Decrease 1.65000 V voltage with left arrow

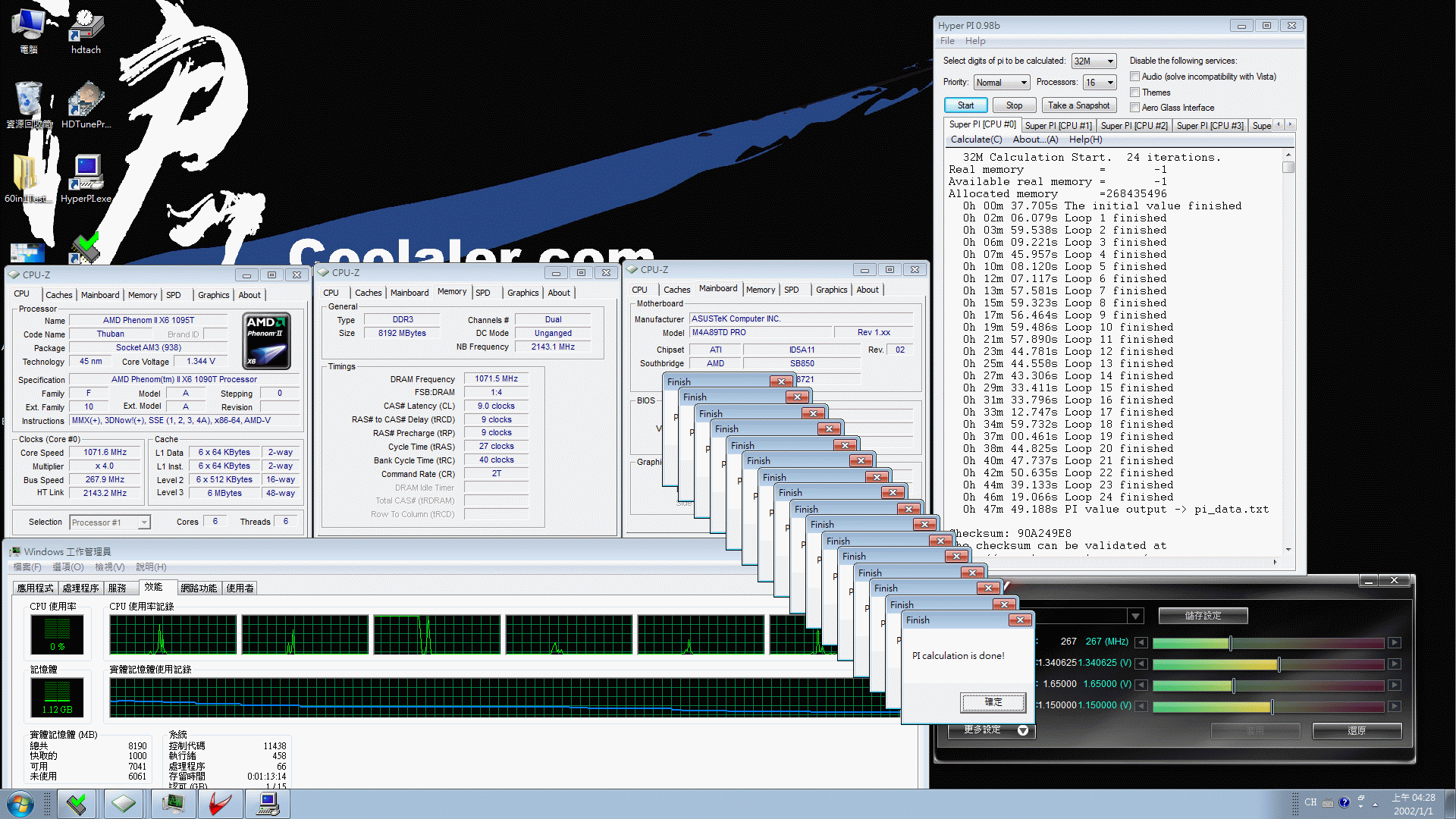[1141, 685]
